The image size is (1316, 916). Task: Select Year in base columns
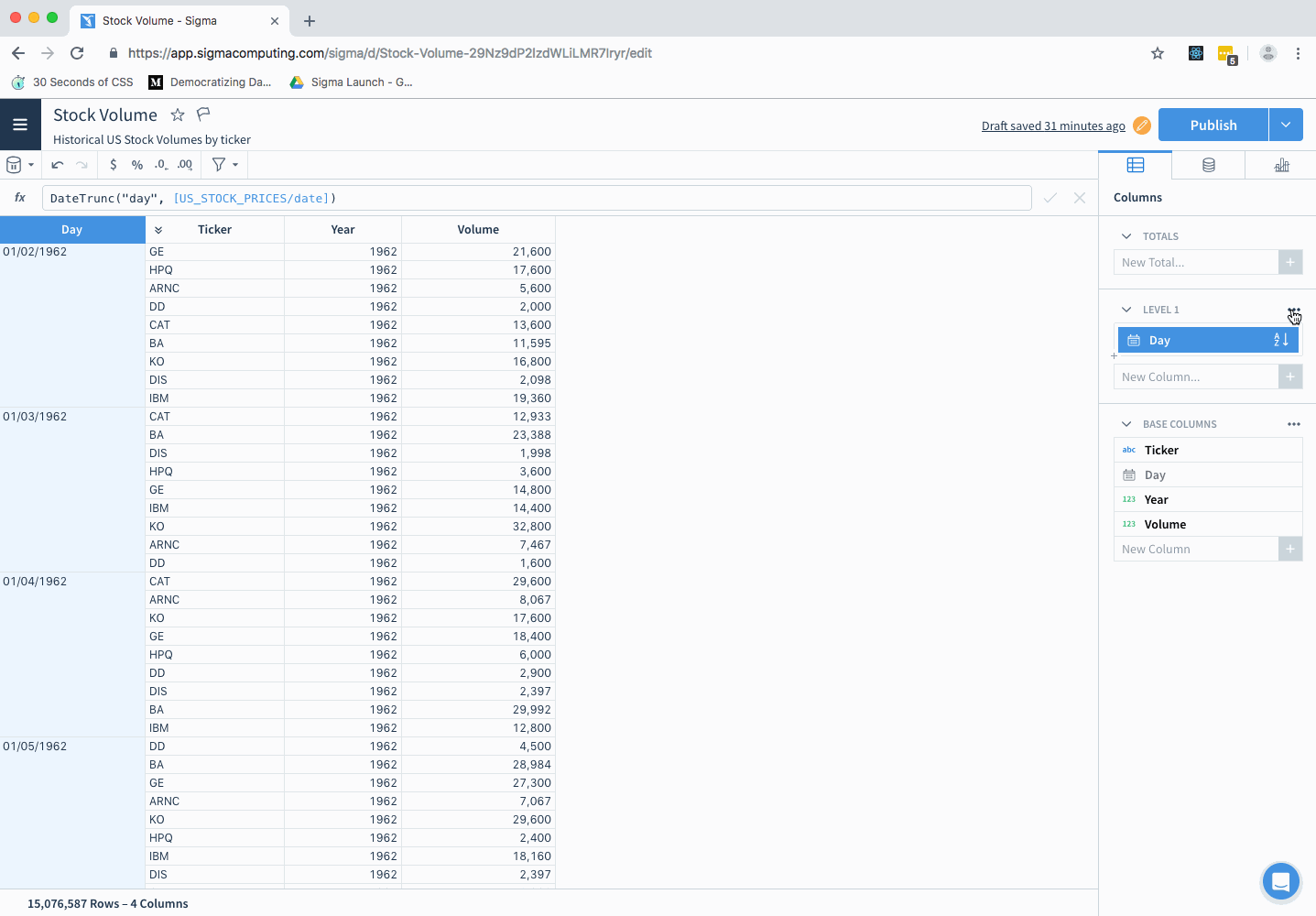pos(1208,499)
